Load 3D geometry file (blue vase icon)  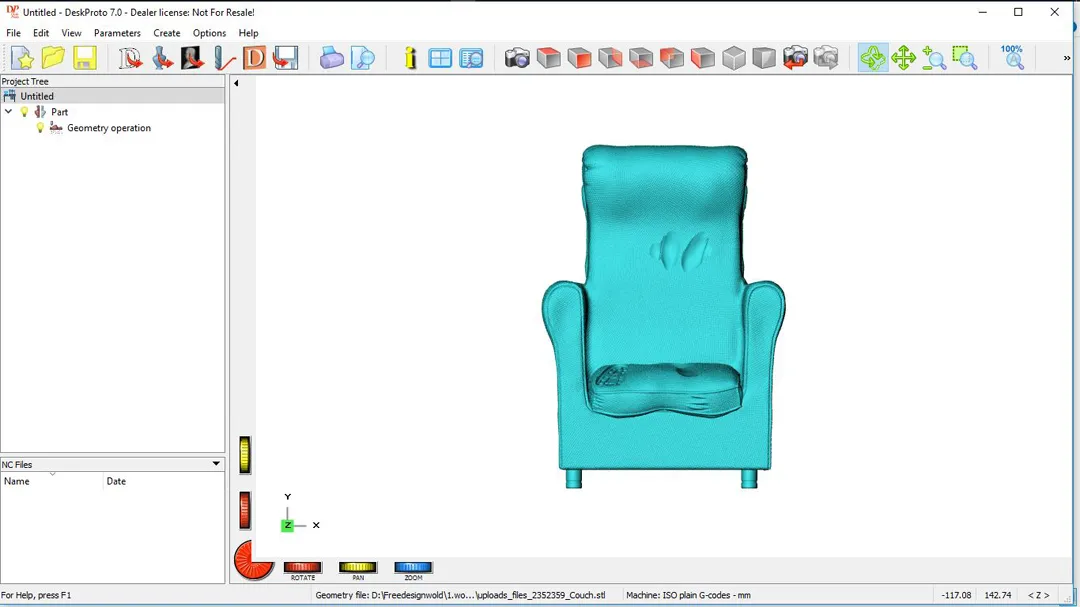(x=163, y=58)
